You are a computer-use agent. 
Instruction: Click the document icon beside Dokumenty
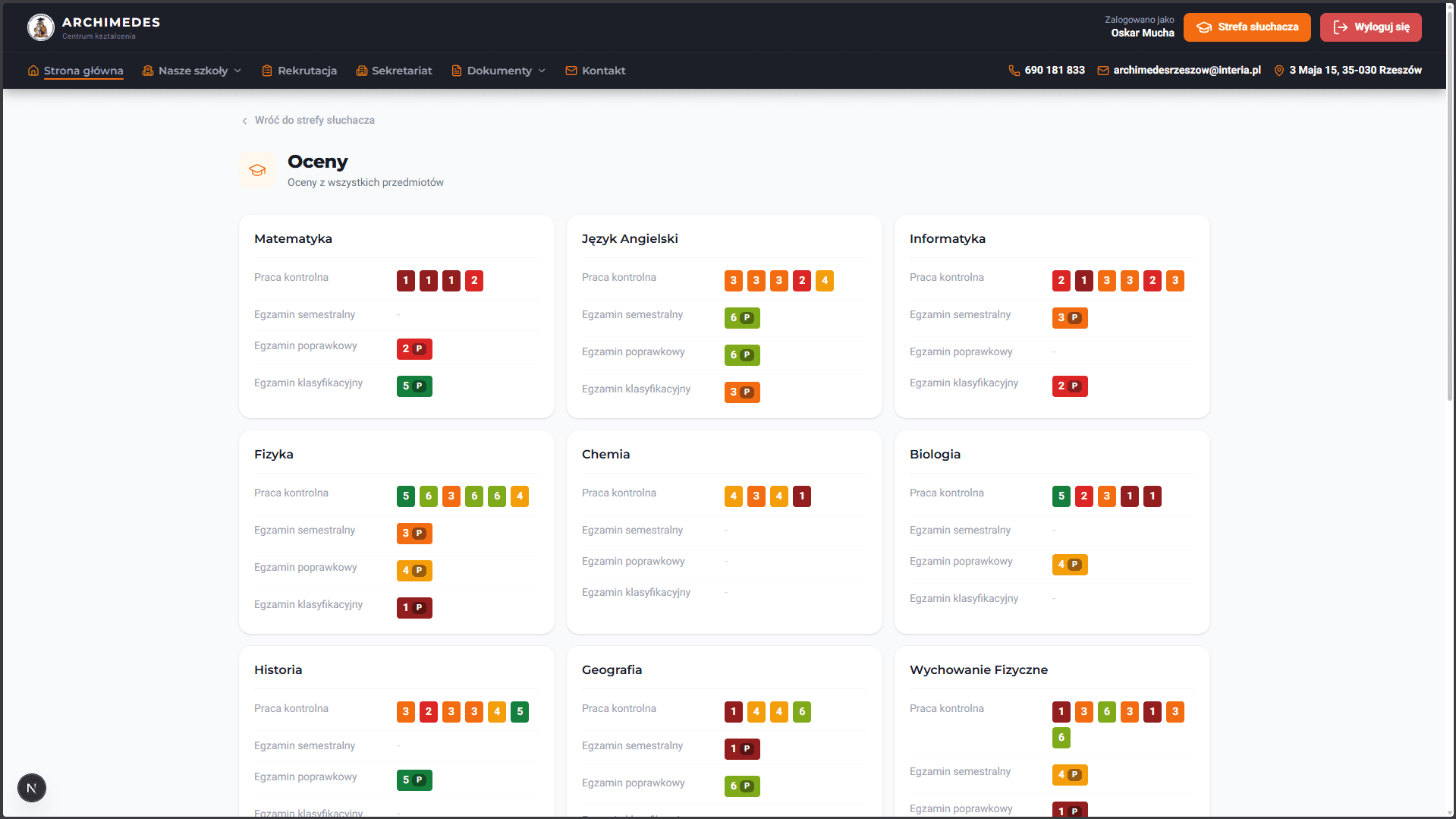click(457, 71)
